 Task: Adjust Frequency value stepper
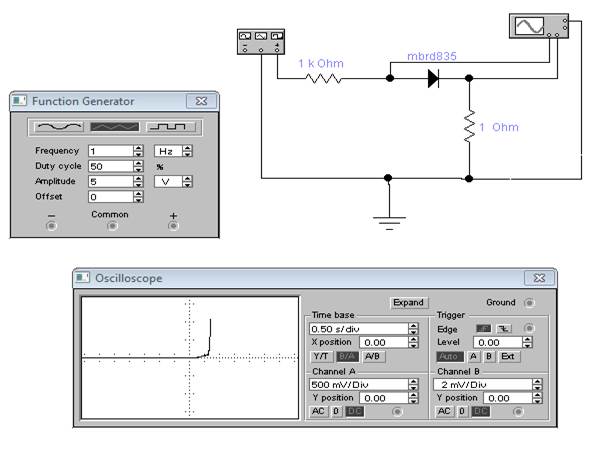tap(138, 151)
